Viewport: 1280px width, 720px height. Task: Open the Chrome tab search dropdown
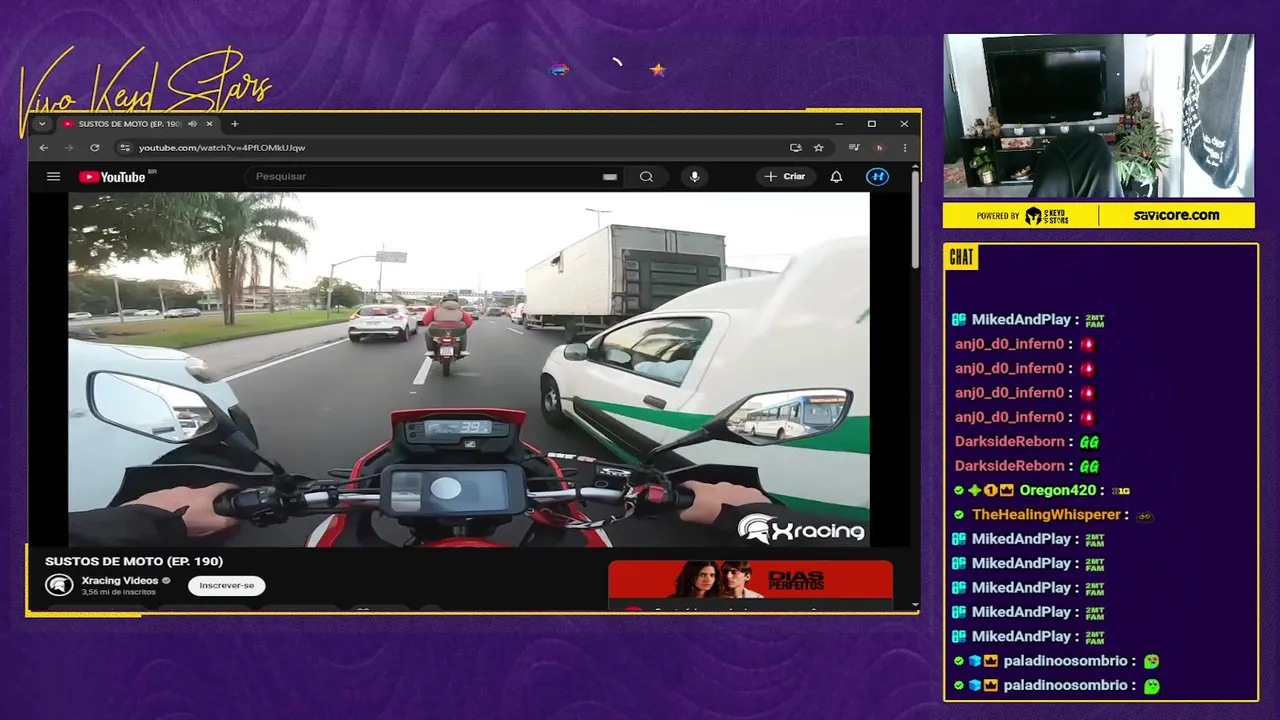[x=41, y=124]
